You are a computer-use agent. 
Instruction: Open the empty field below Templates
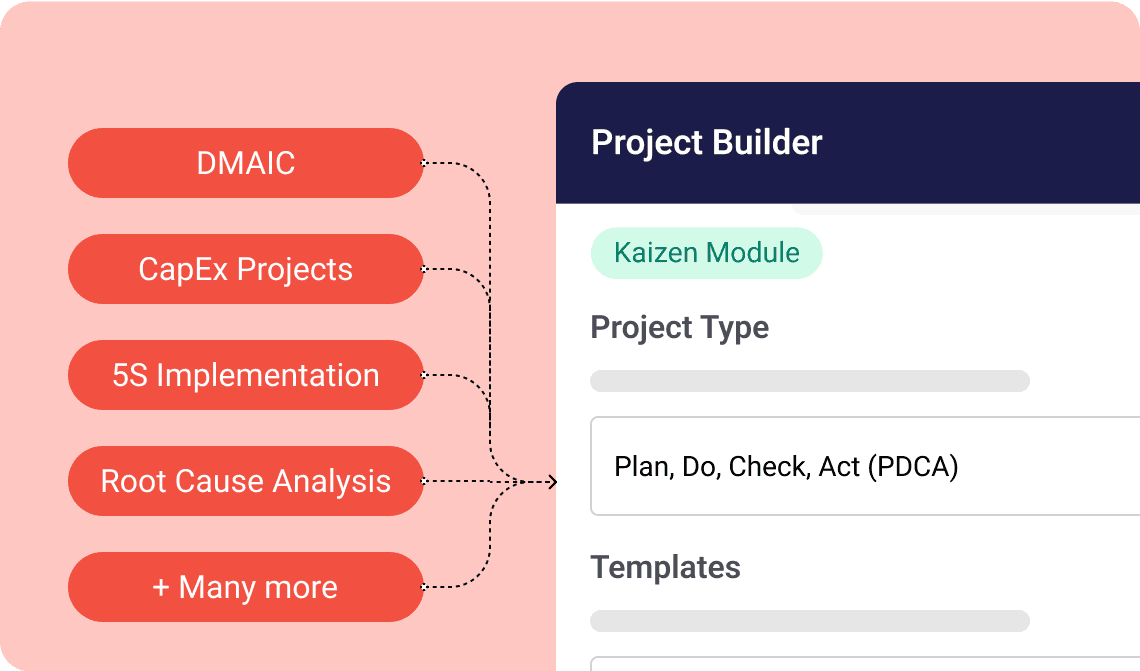pyautogui.click(x=865, y=663)
